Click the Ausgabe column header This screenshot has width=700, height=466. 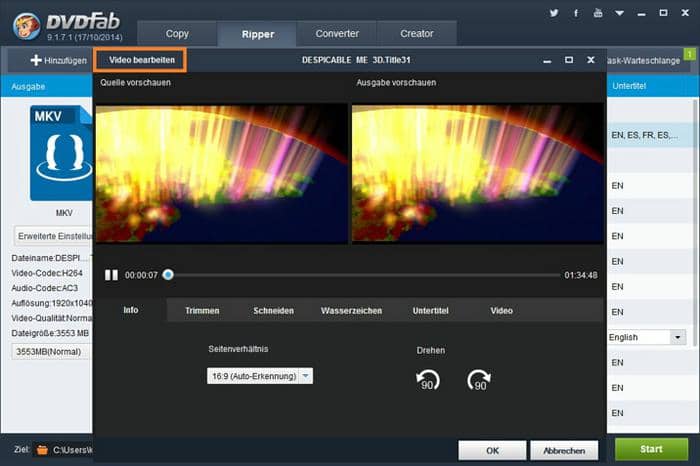pyautogui.click(x=28, y=87)
